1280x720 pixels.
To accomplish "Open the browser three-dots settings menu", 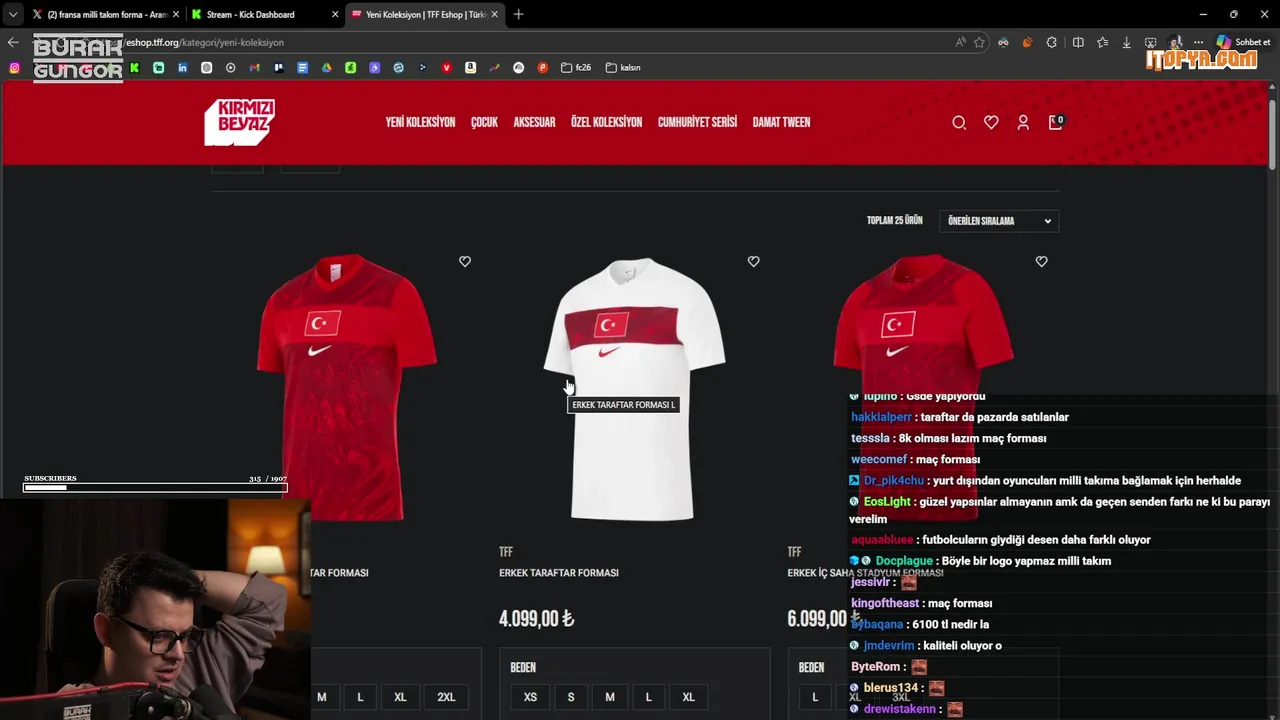I will point(1198,42).
